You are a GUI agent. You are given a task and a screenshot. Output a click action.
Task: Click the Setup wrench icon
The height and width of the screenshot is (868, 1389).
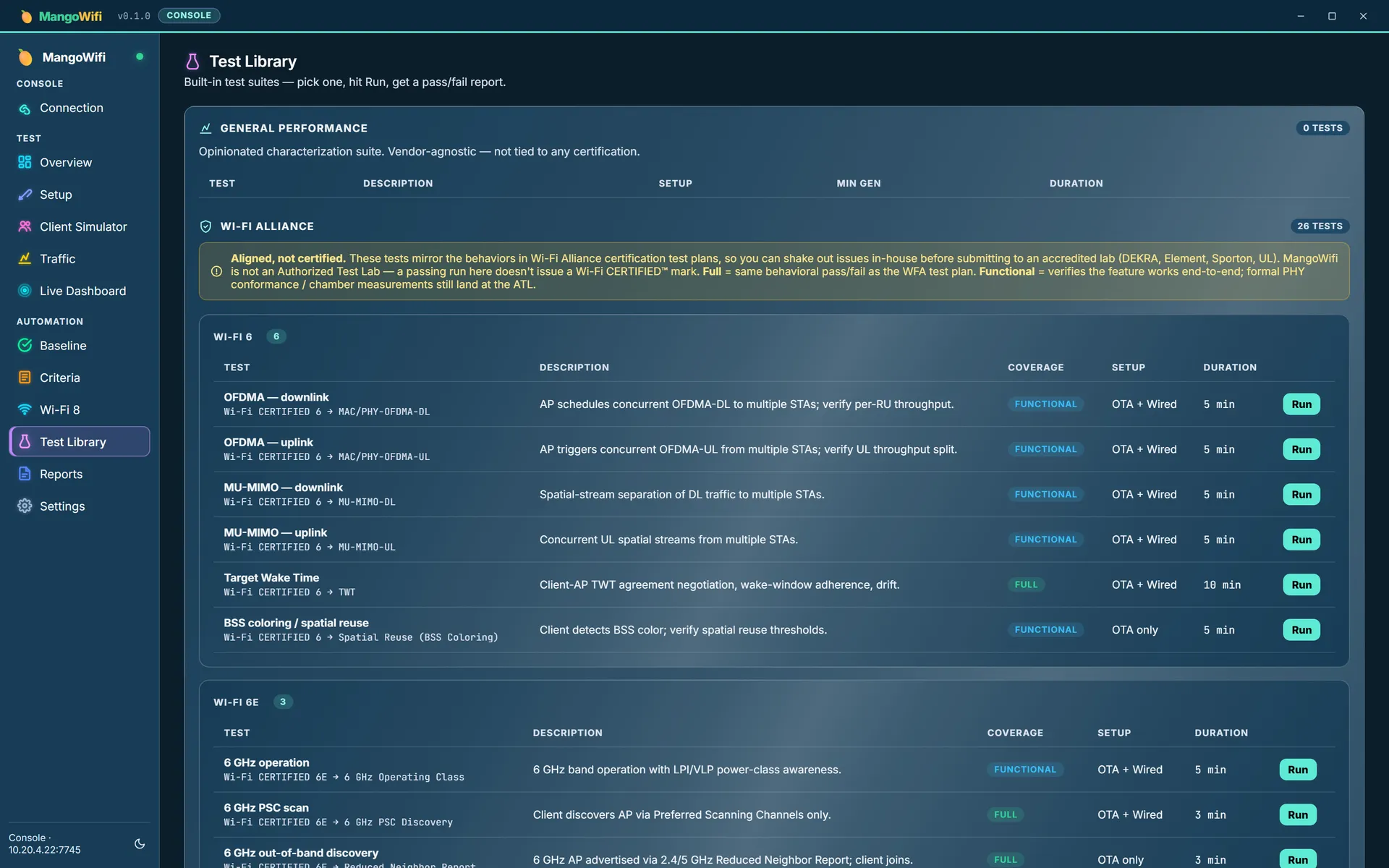25,195
